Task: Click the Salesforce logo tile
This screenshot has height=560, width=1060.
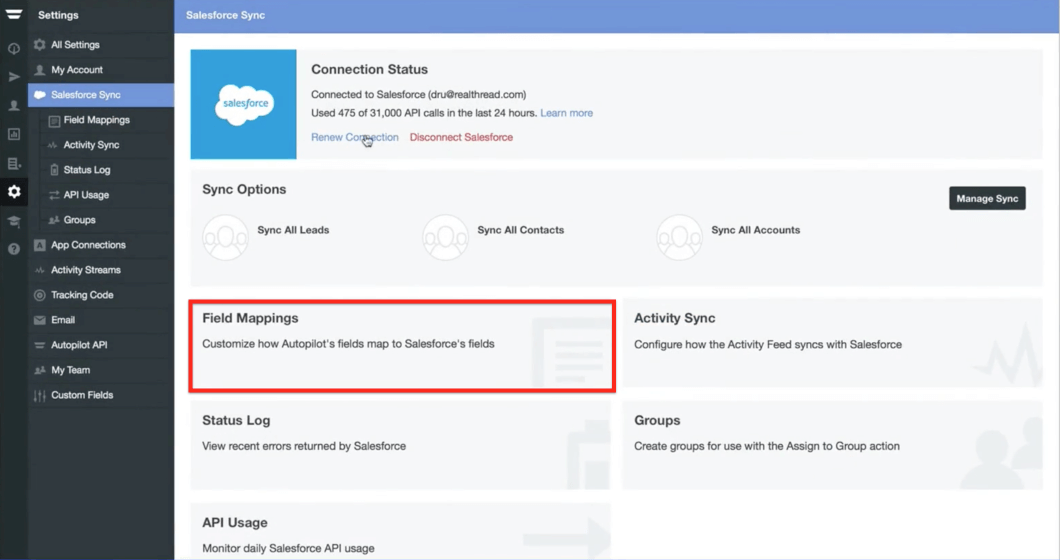Action: pos(243,104)
